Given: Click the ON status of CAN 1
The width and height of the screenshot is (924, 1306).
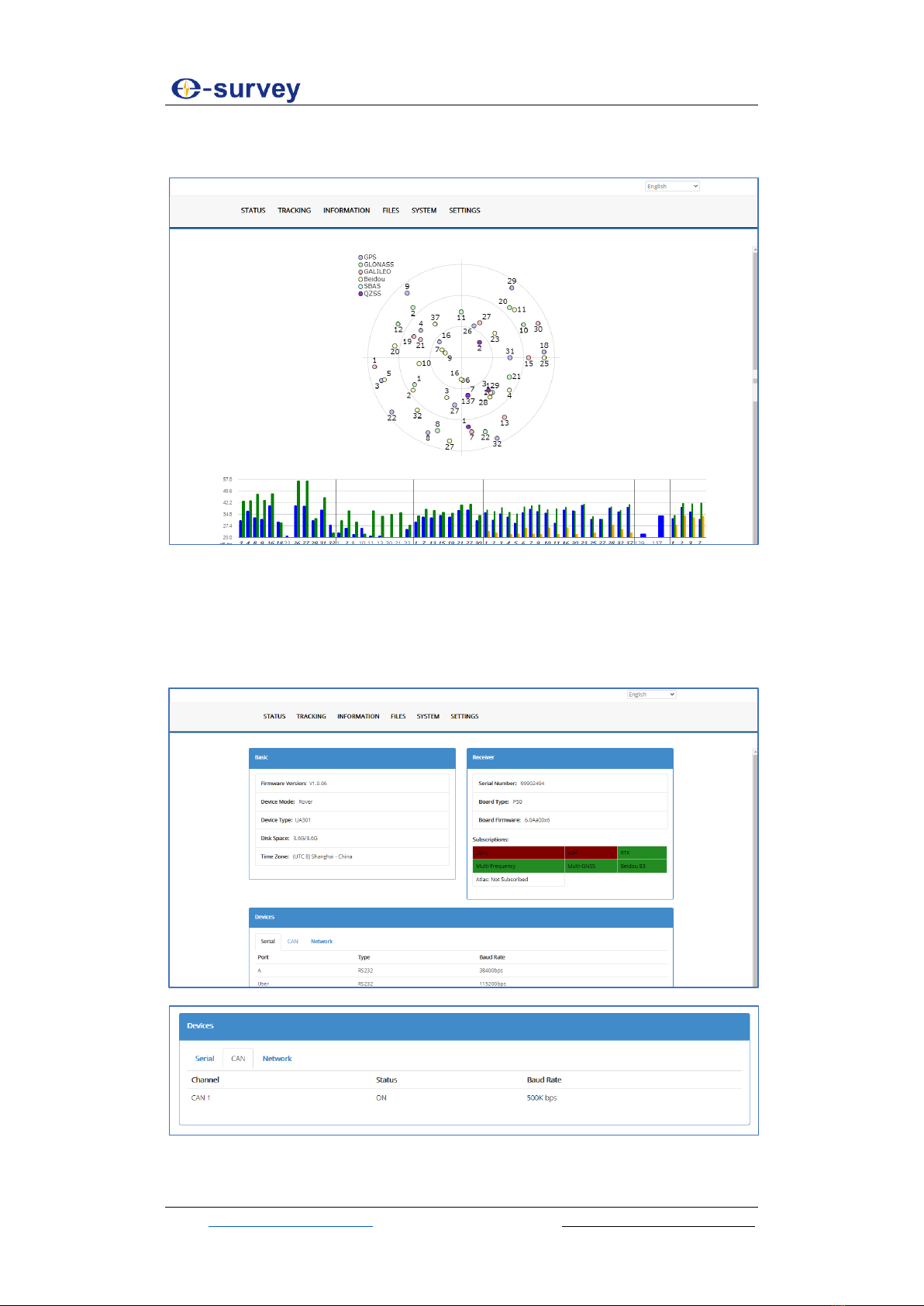Looking at the screenshot, I should (x=381, y=1098).
